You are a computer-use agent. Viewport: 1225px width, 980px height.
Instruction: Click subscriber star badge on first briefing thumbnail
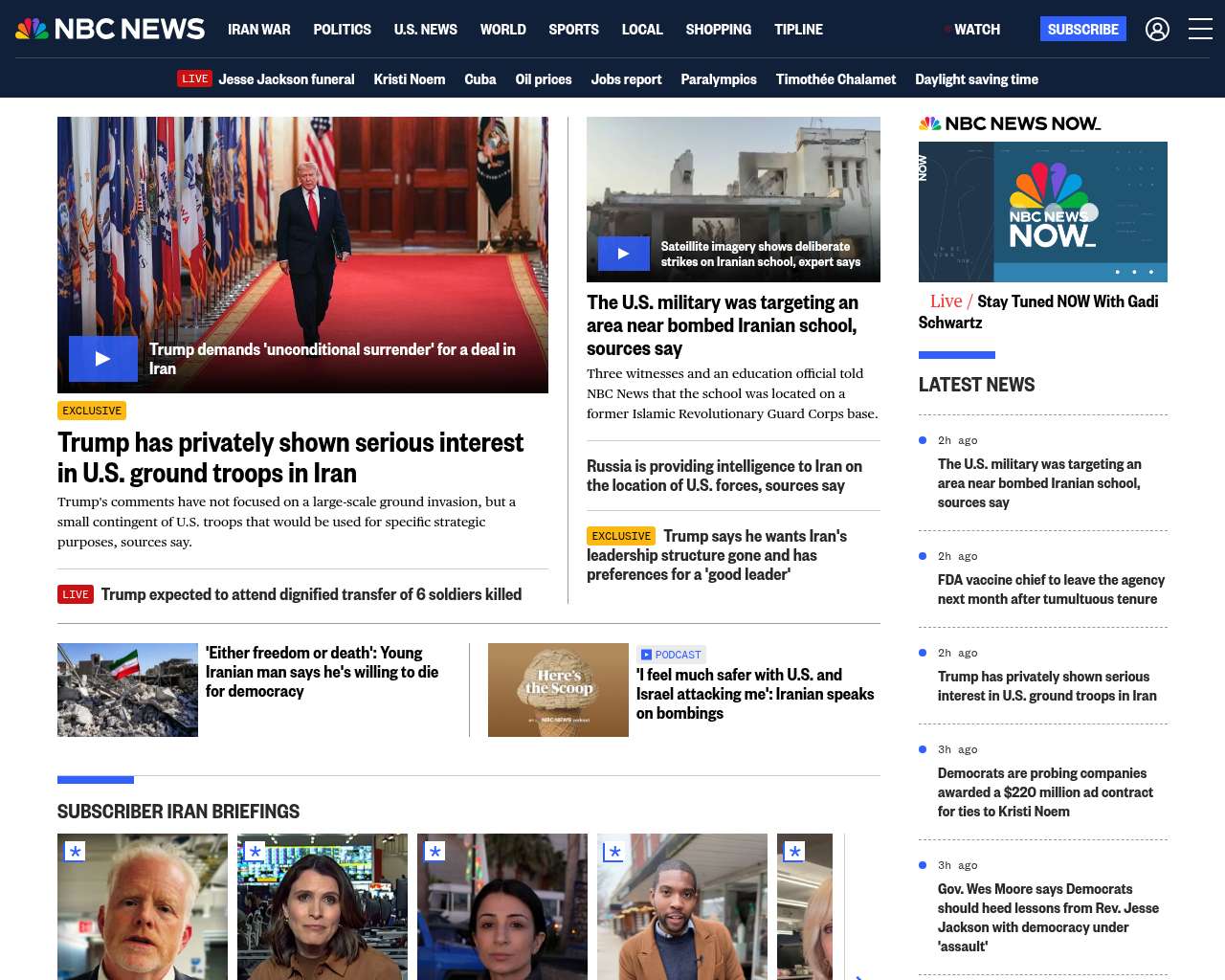pos(75,851)
